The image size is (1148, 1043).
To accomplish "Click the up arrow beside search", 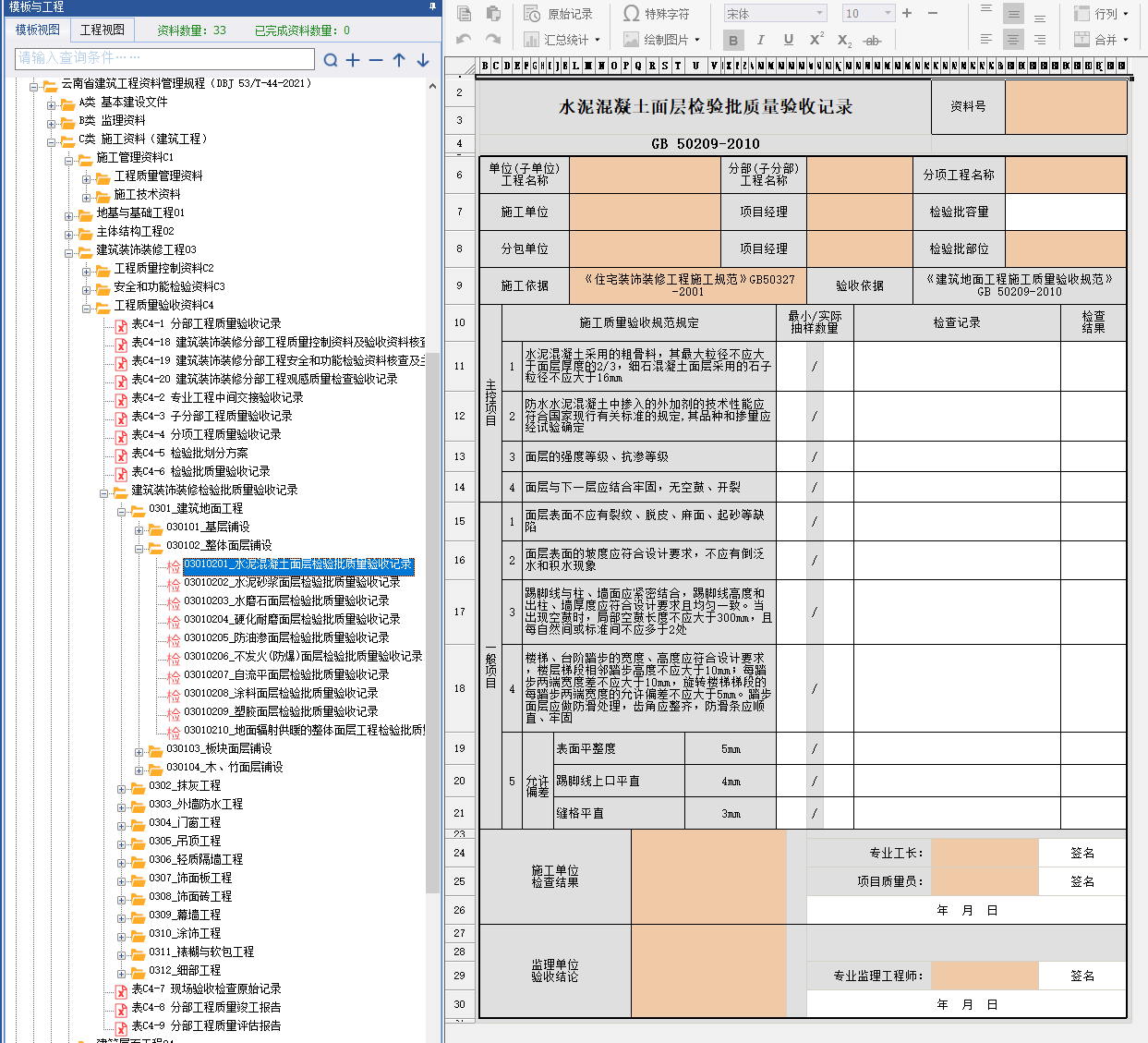I will pos(399,60).
